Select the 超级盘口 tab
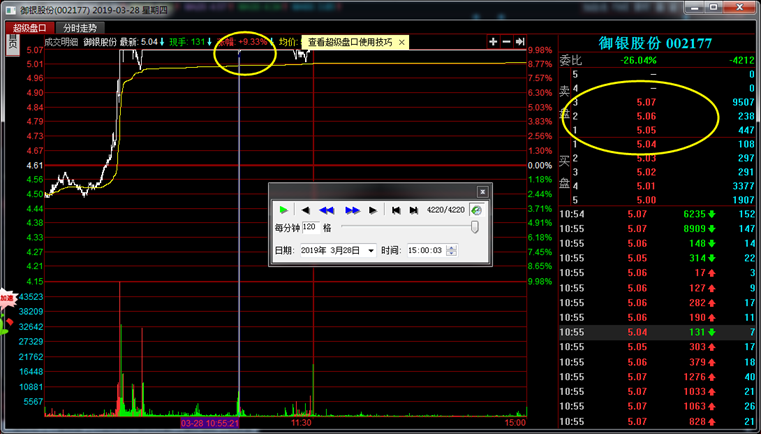This screenshot has width=761, height=434. pos(29,28)
